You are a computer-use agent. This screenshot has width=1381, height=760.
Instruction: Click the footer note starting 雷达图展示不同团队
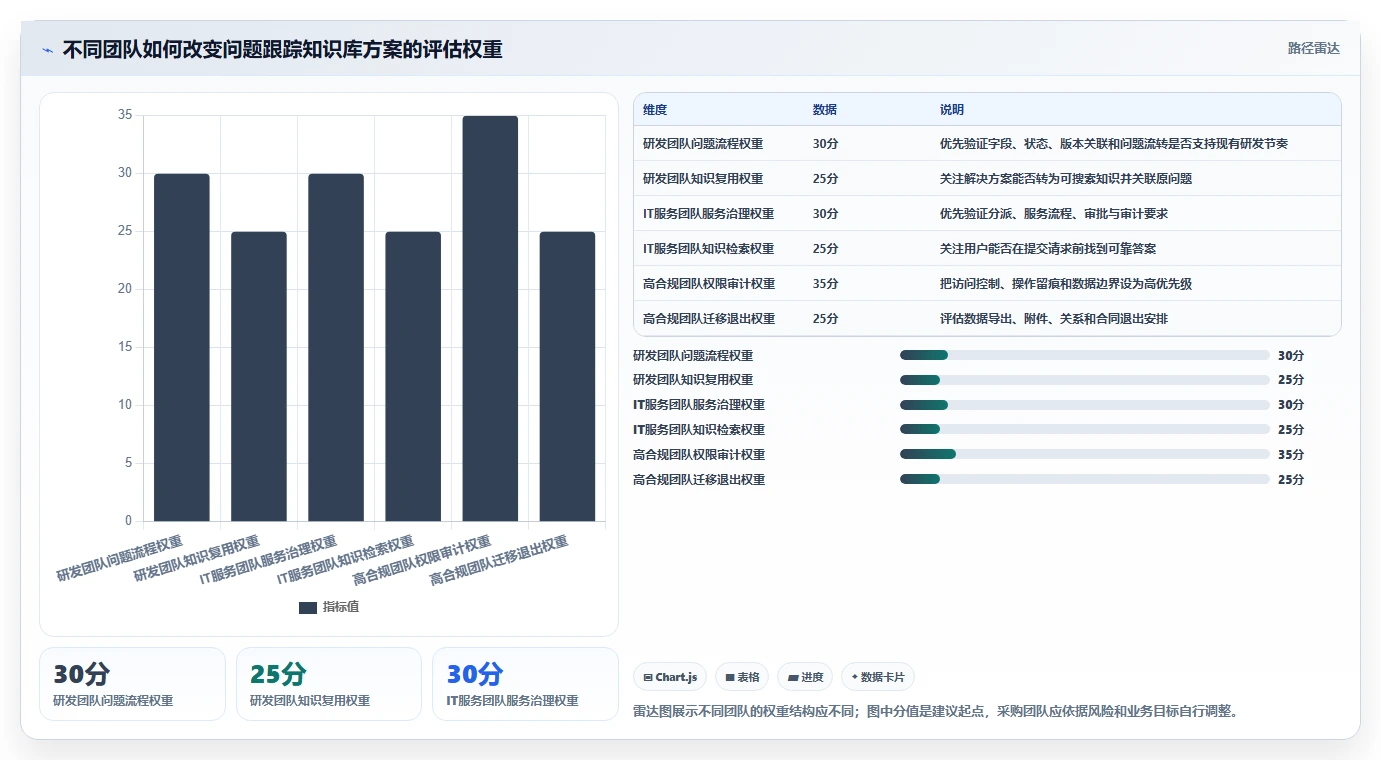click(x=936, y=711)
